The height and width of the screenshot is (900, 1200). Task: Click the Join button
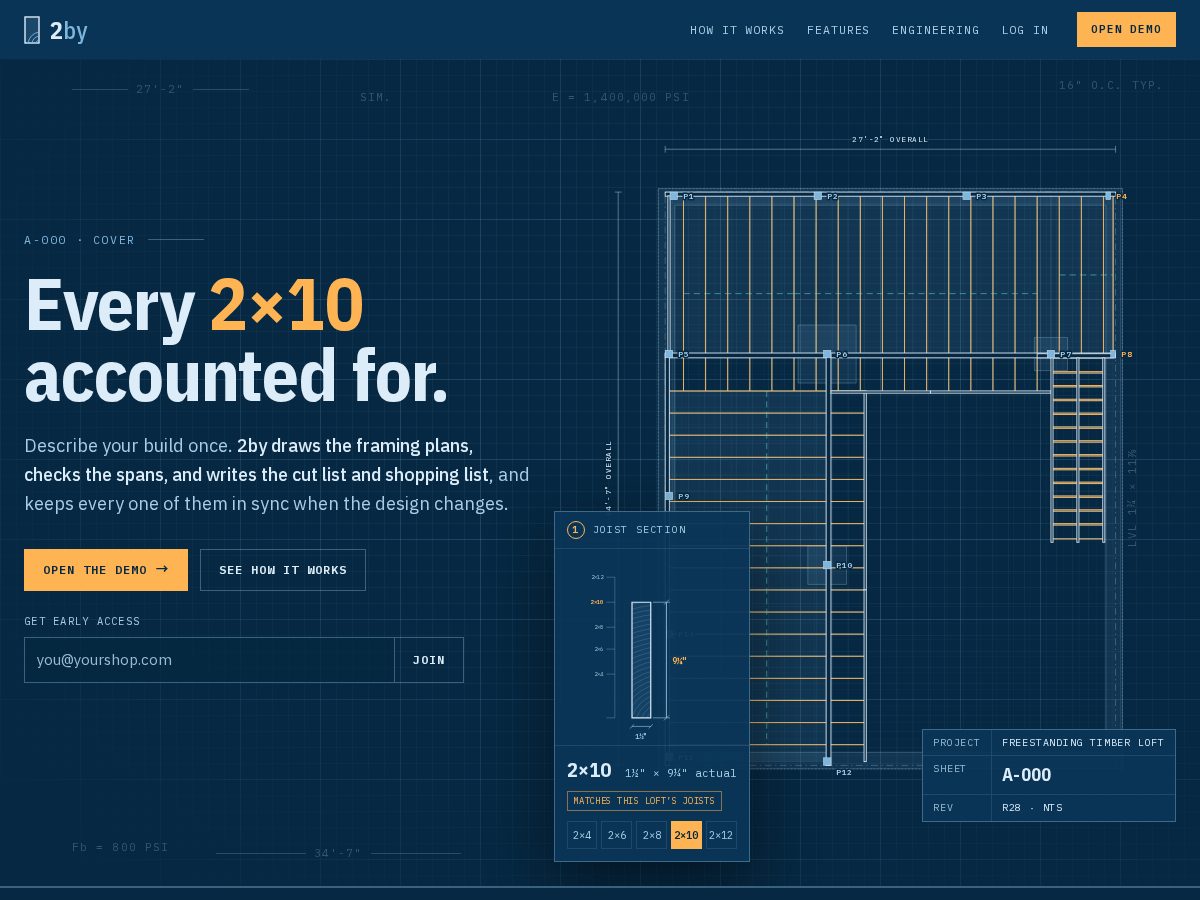[x=429, y=660]
